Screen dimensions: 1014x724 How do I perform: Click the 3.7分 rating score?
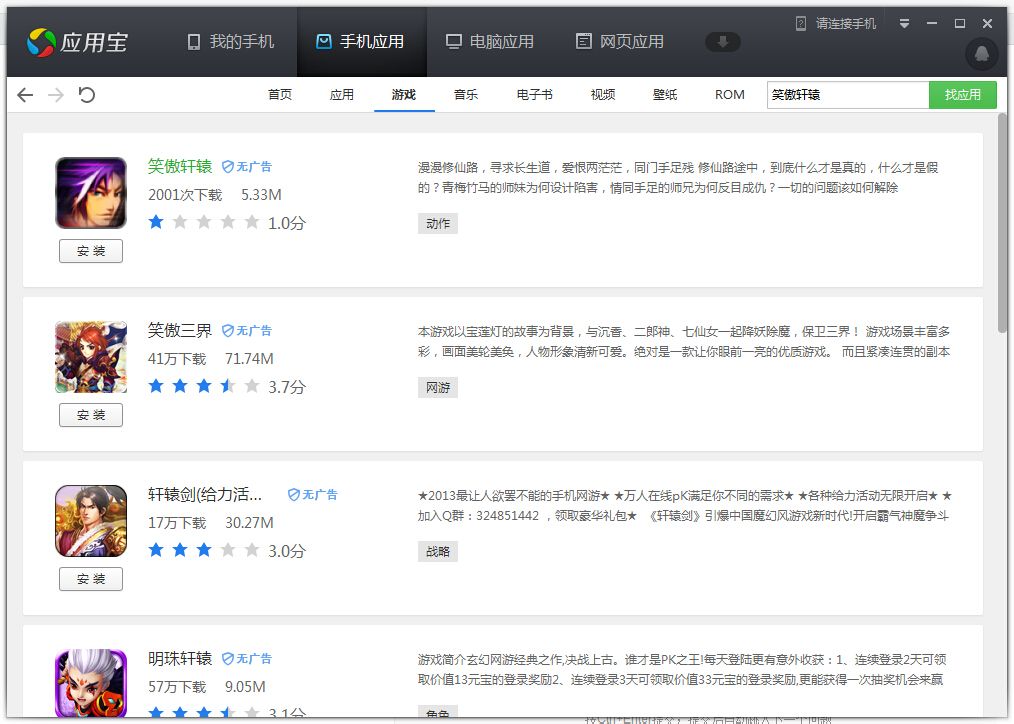pos(286,388)
